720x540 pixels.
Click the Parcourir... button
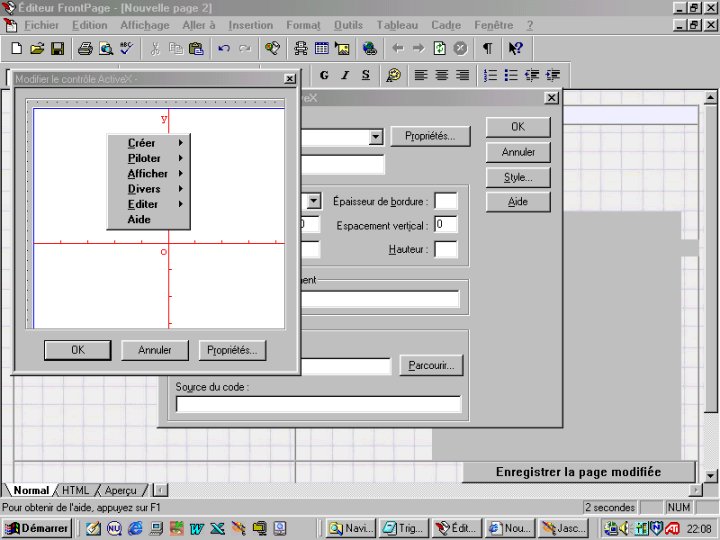[431, 366]
